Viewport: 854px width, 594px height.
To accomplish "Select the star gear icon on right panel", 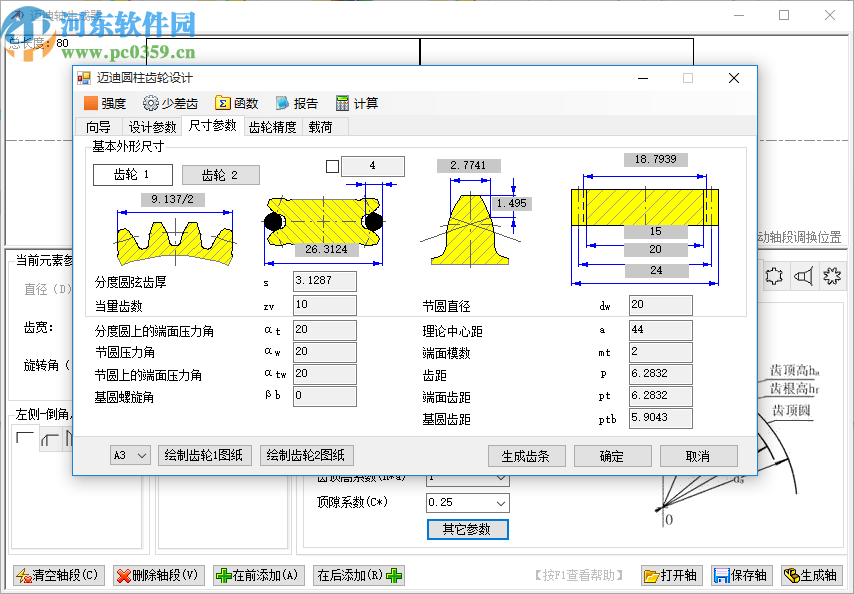I will pos(833,276).
